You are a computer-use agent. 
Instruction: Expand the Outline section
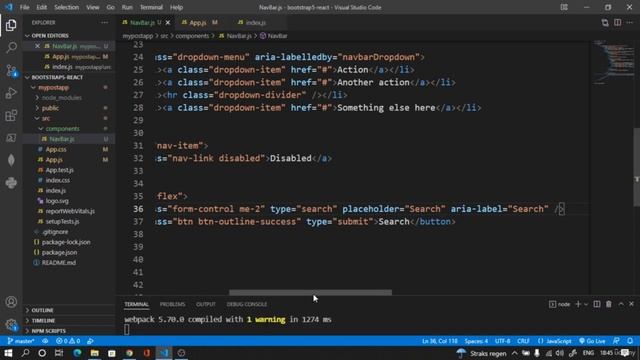(x=69, y=310)
